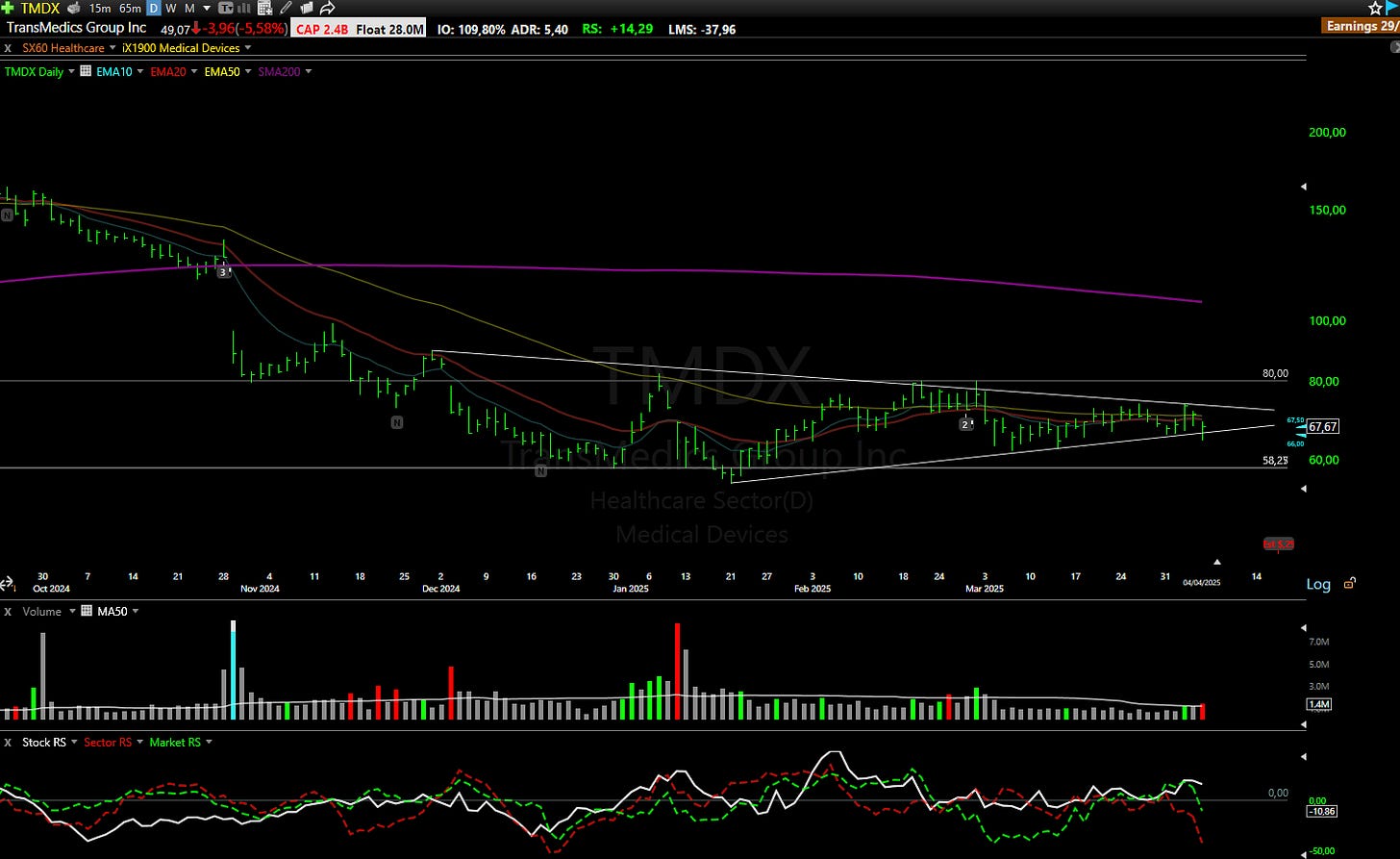Open the Stock RS dropdown arrow
1400x859 pixels.
coord(75,743)
